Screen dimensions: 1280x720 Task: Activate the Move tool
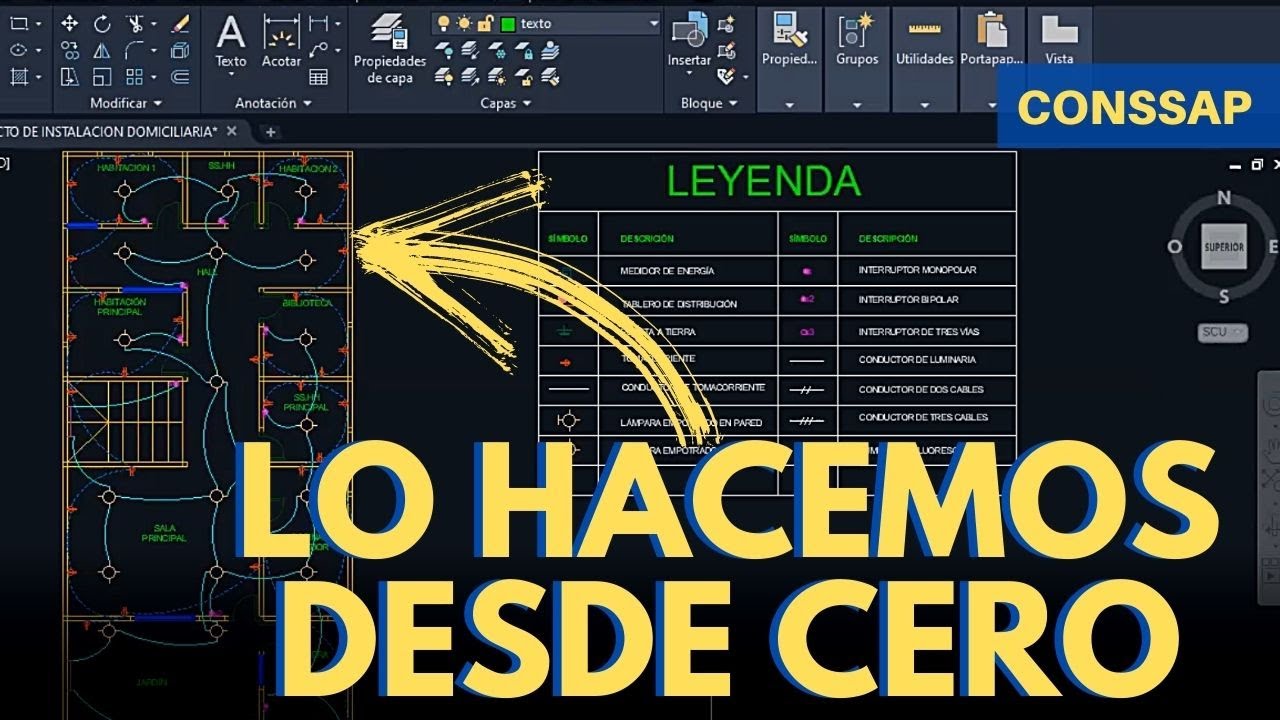[70, 23]
